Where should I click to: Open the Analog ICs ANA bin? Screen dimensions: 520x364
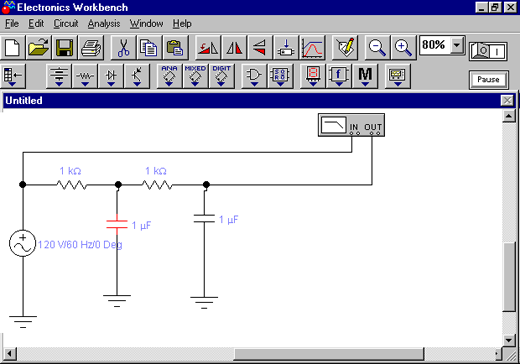click(x=169, y=76)
